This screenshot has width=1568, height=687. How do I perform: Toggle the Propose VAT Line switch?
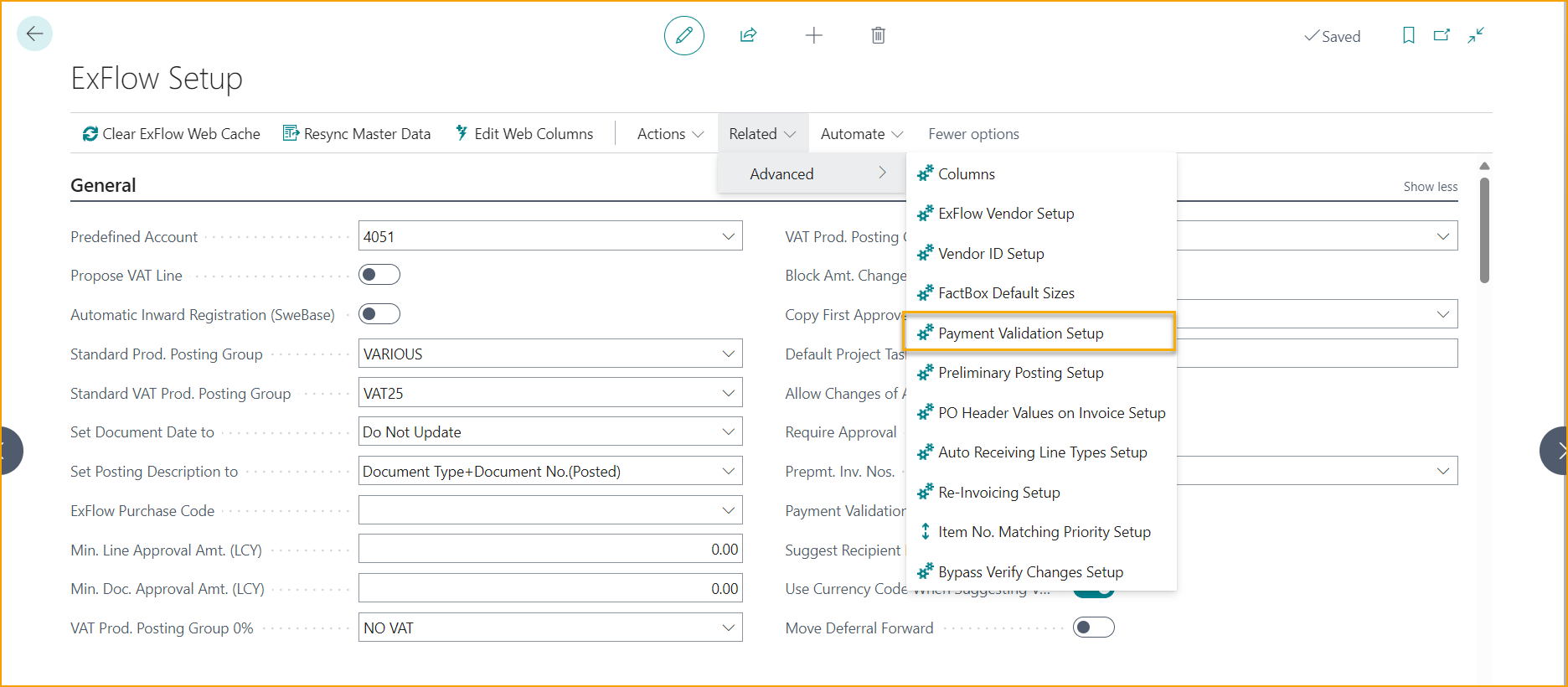point(379,275)
